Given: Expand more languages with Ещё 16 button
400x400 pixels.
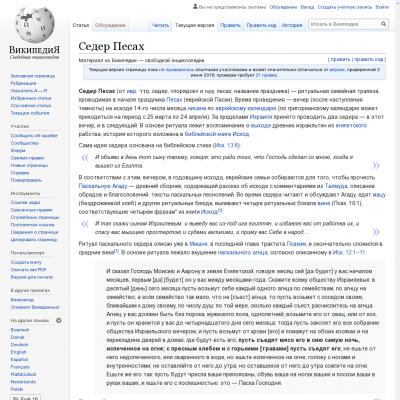Looking at the screenshot, I should 26,398.
